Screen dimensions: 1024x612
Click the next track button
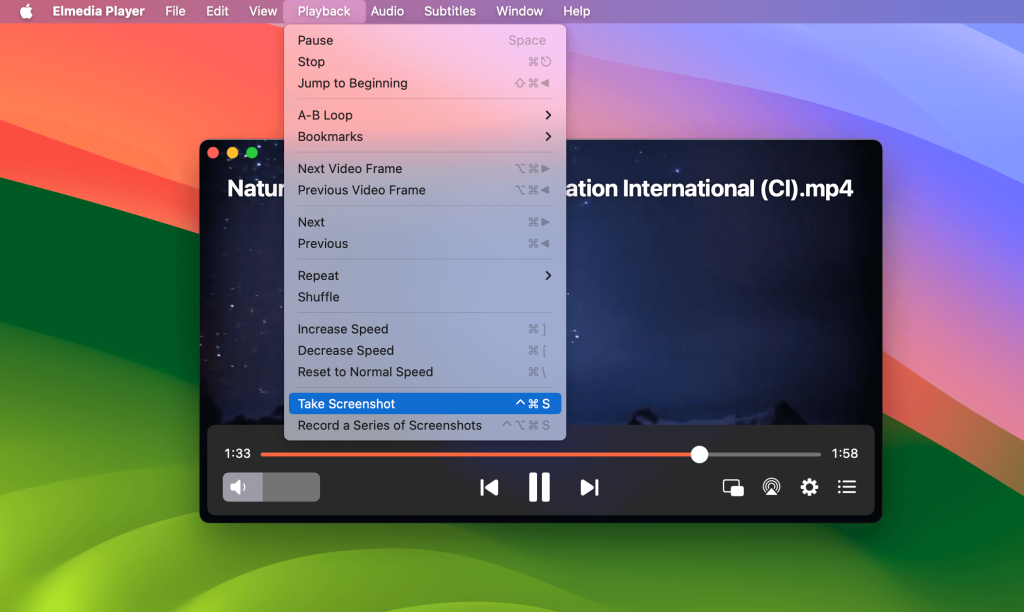pyautogui.click(x=589, y=488)
